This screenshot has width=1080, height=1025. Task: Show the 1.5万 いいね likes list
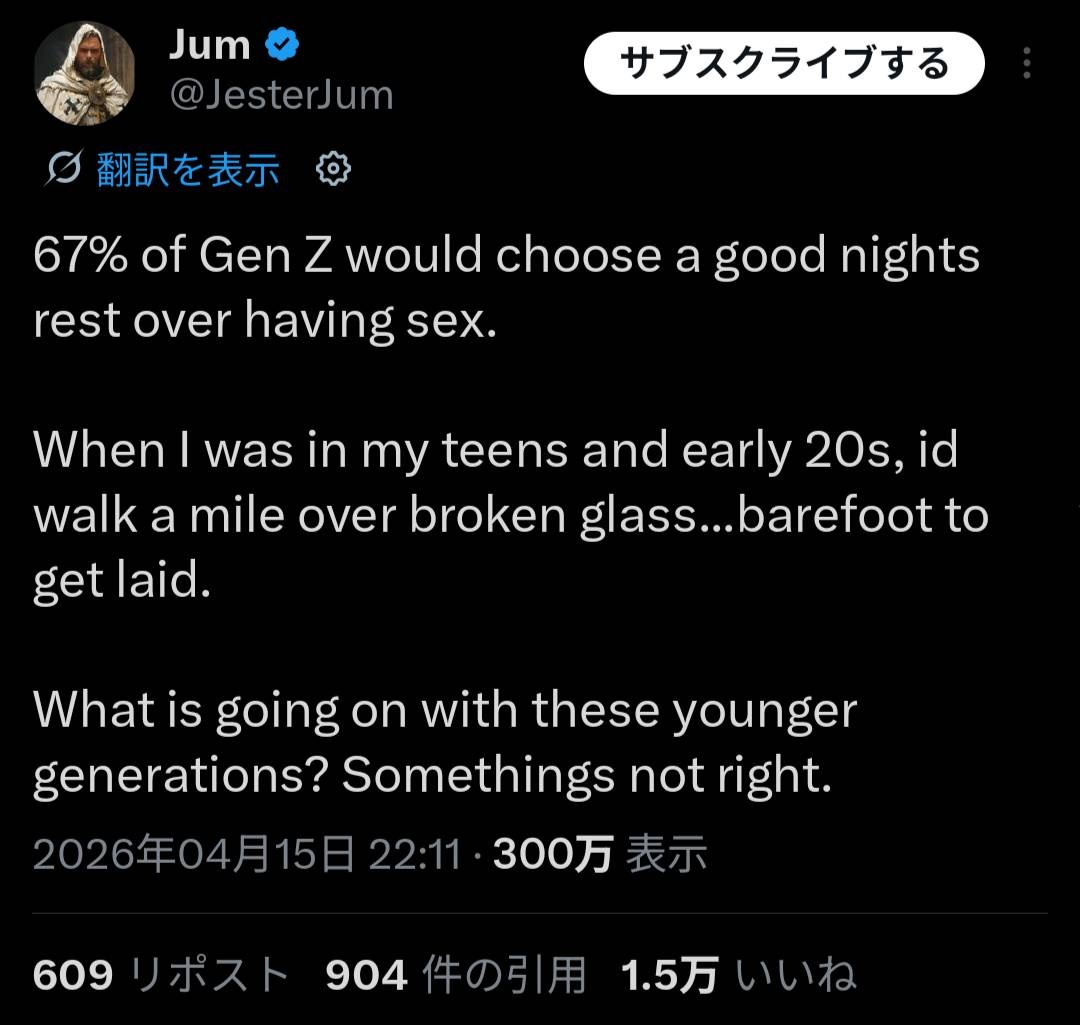(738, 975)
